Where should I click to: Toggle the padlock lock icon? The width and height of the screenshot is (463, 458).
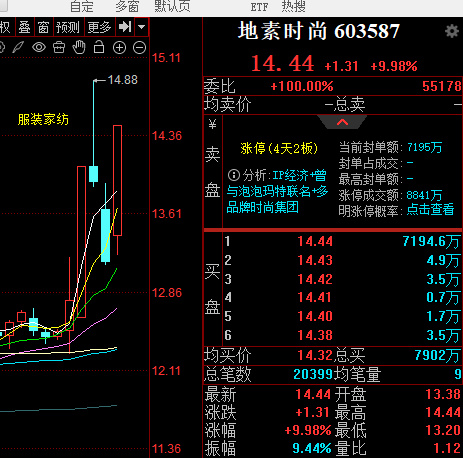pos(99,47)
